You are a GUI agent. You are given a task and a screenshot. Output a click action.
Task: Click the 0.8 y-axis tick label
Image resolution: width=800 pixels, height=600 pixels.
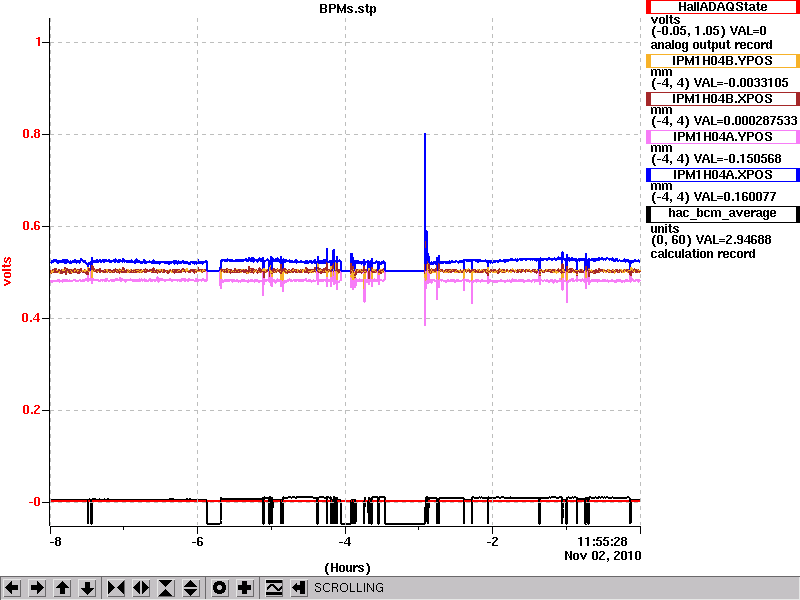[x=32, y=134]
